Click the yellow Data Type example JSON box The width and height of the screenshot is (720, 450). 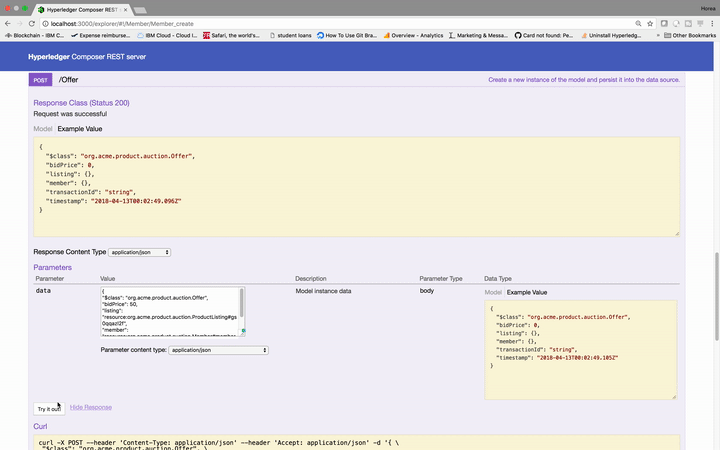[578, 350]
